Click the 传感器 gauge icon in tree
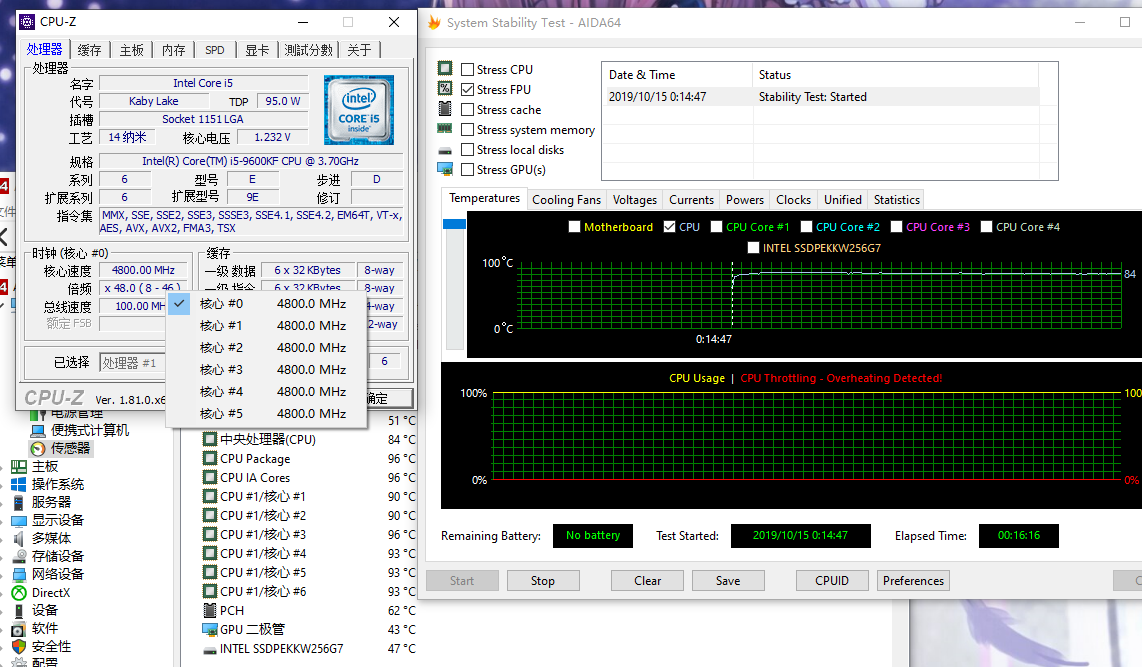Screen dimensions: 1142x667 38,449
